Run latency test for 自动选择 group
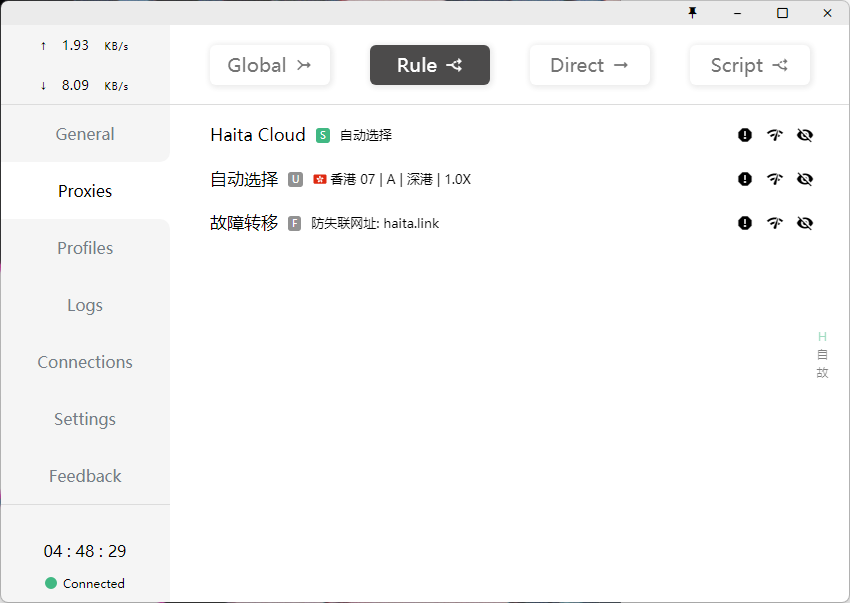Screen dimensions: 850x603 tap(775, 179)
